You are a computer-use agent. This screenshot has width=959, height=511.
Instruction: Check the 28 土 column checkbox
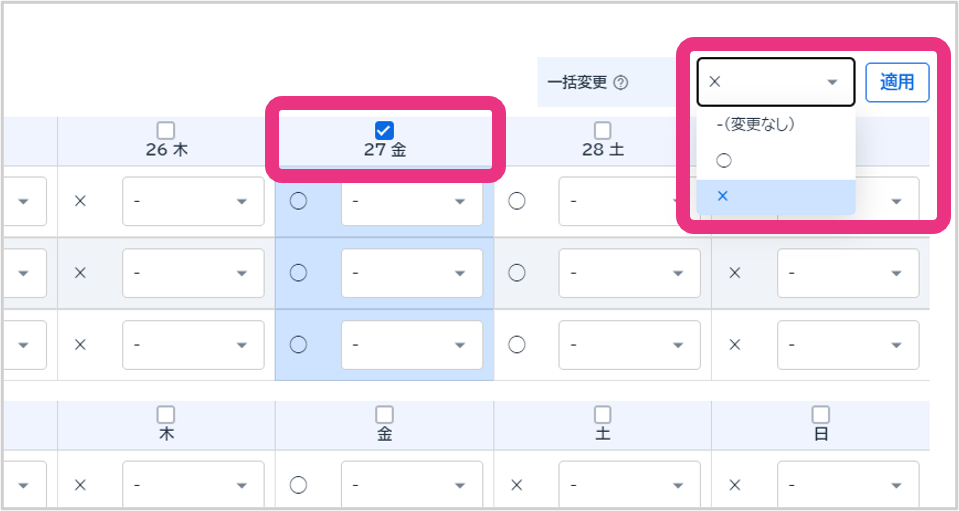[602, 130]
